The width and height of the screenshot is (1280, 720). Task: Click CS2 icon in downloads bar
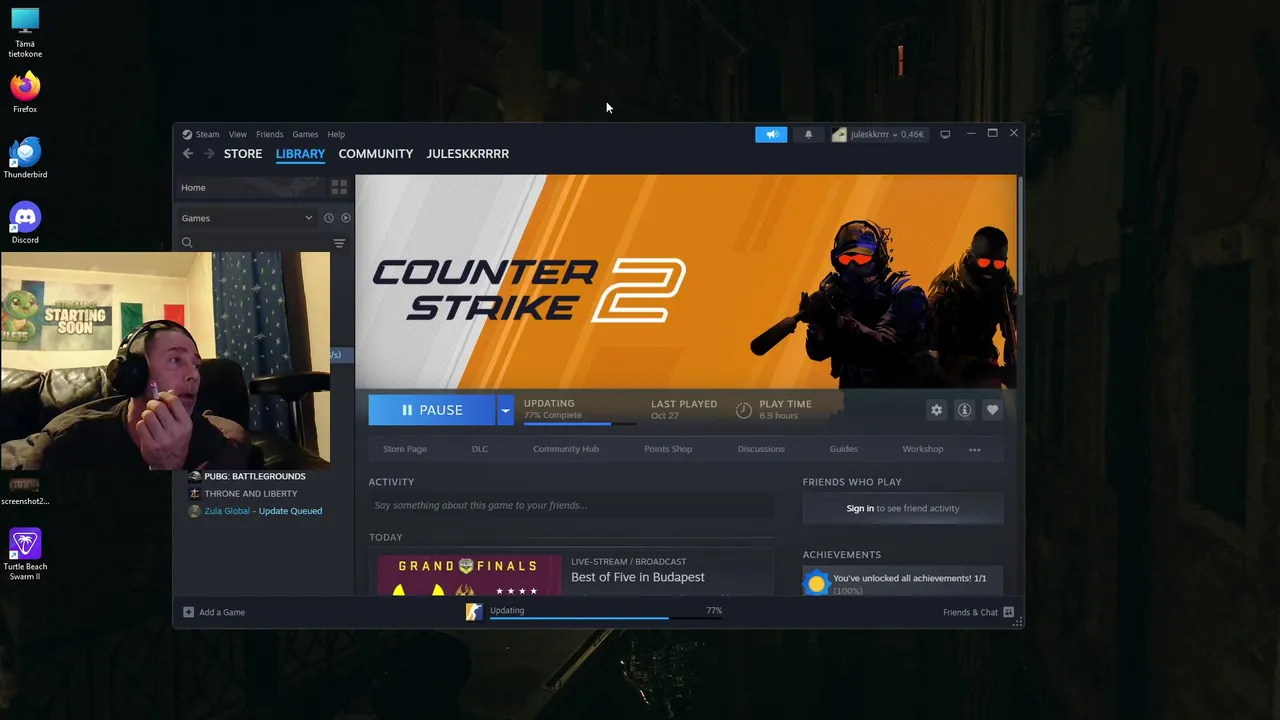click(474, 612)
